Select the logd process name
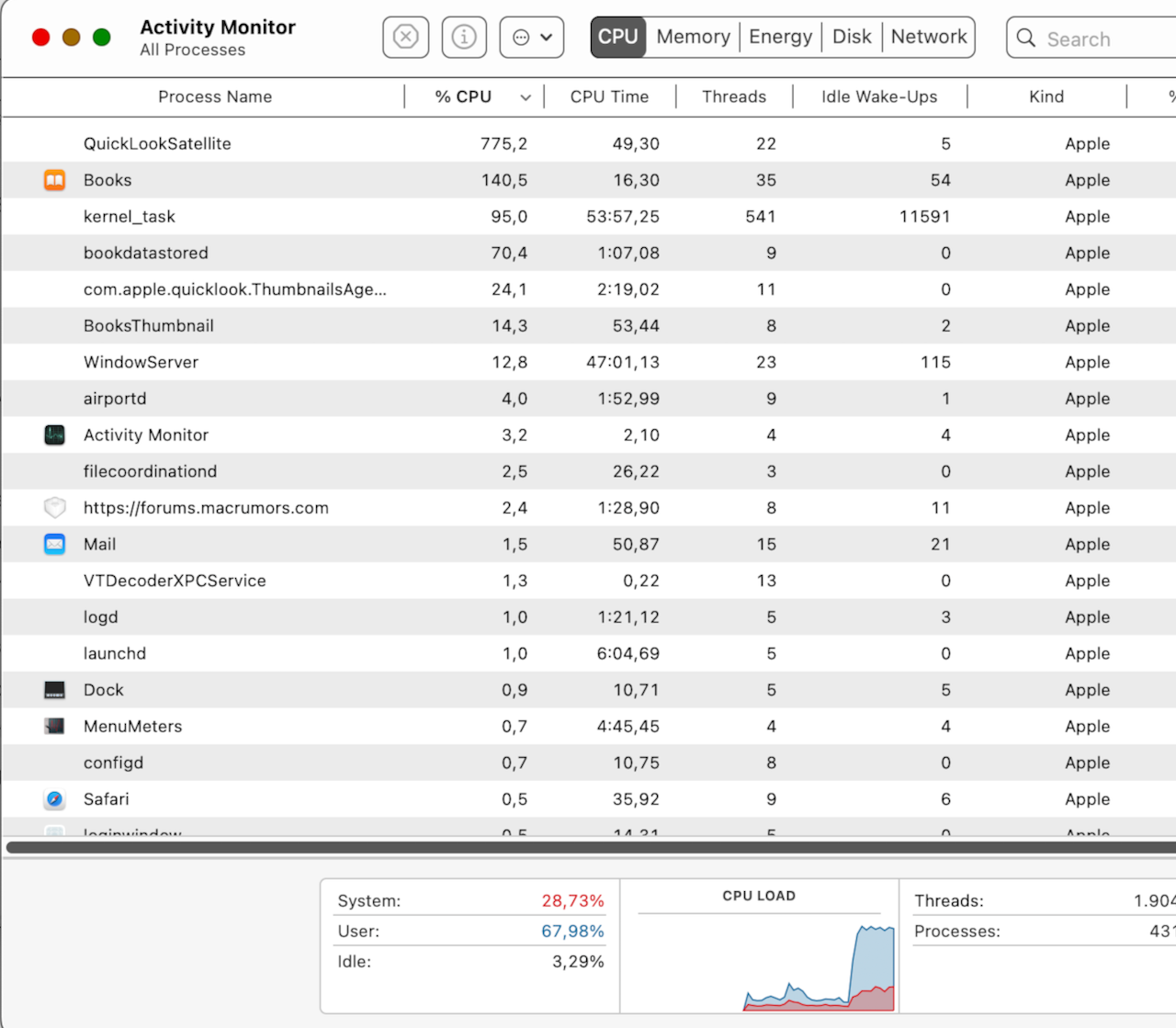1176x1028 pixels. (101, 617)
